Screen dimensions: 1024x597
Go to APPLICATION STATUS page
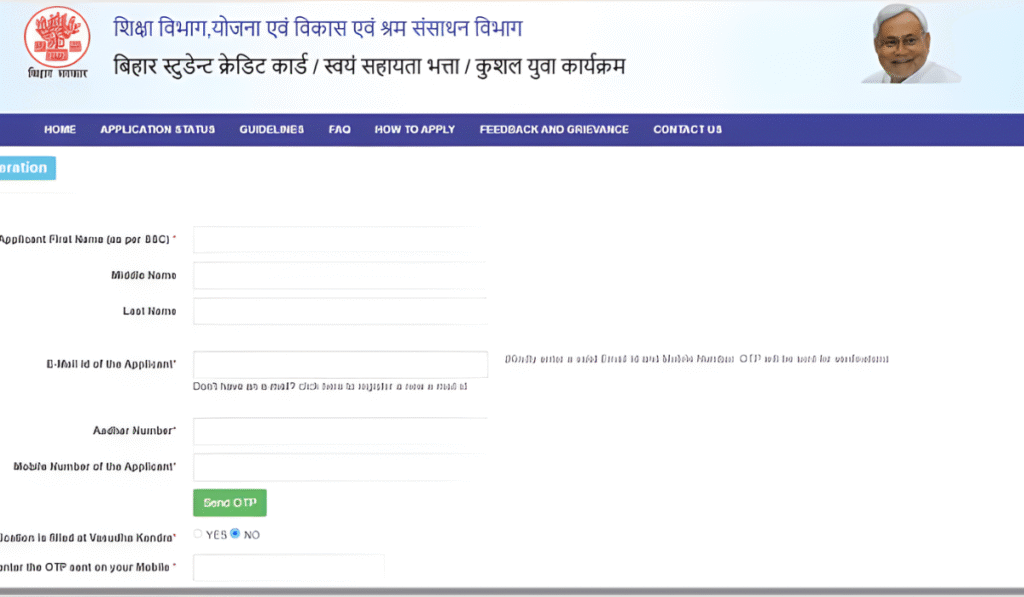[x=157, y=130]
